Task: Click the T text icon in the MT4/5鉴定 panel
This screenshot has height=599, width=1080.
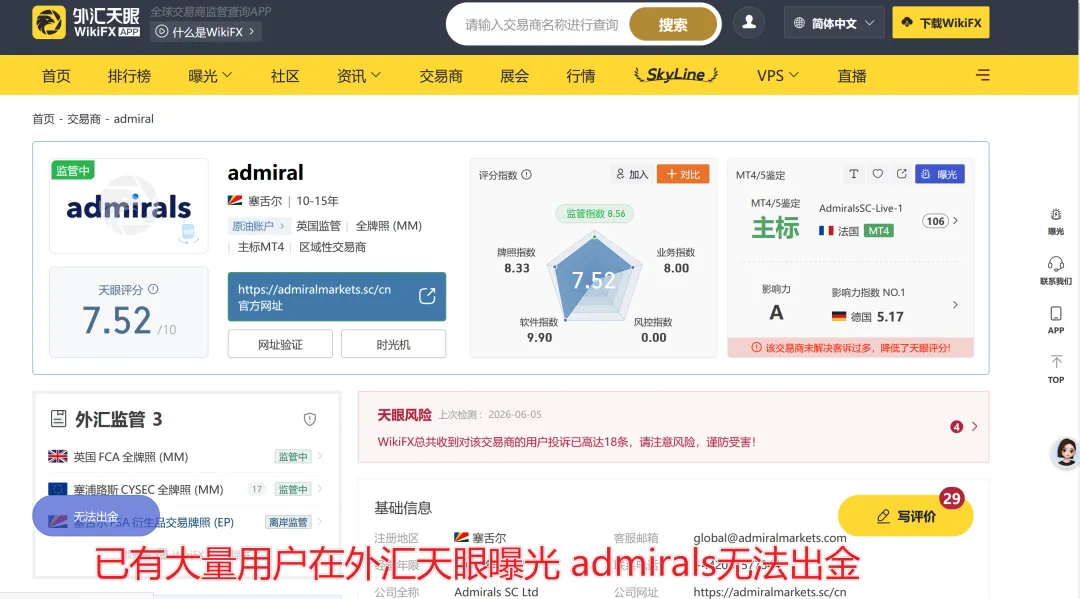Action: [853, 174]
